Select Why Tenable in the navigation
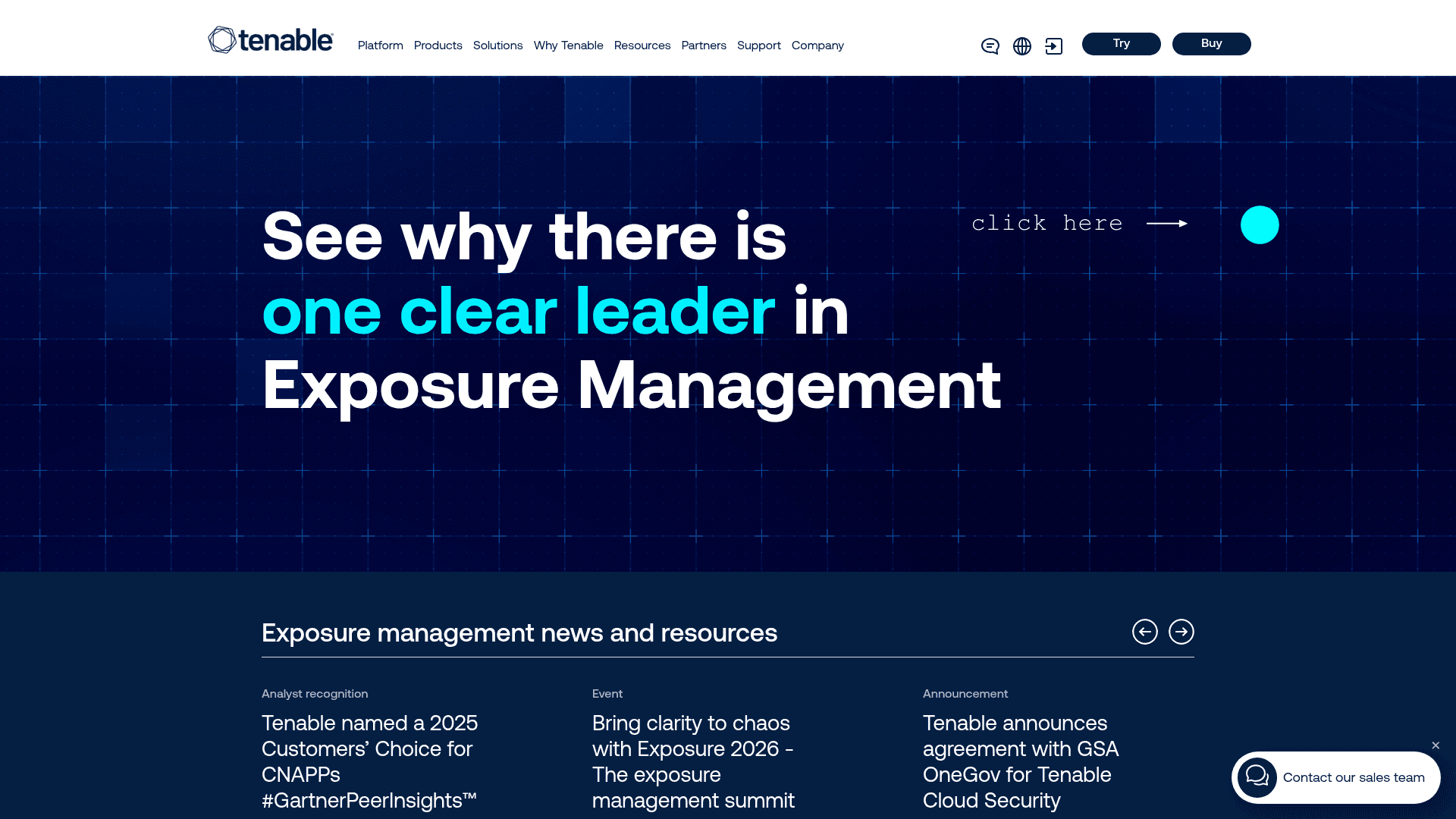1456x819 pixels. pyautogui.click(x=568, y=45)
